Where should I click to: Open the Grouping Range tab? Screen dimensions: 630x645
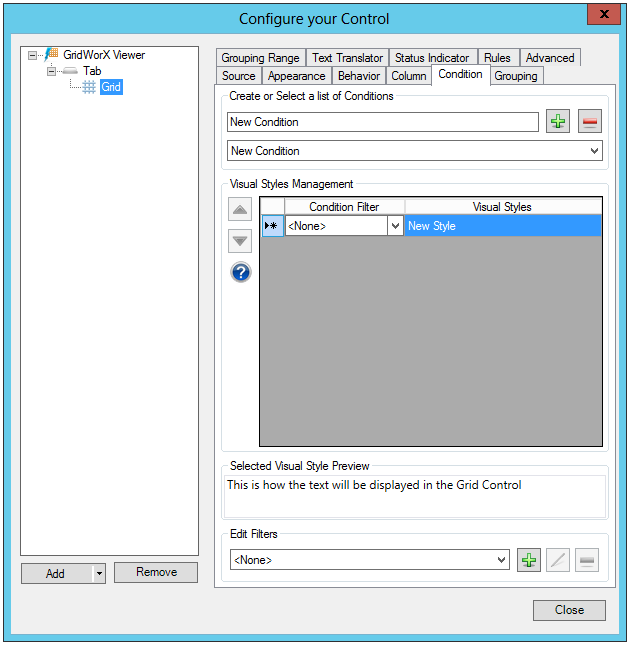pos(260,58)
